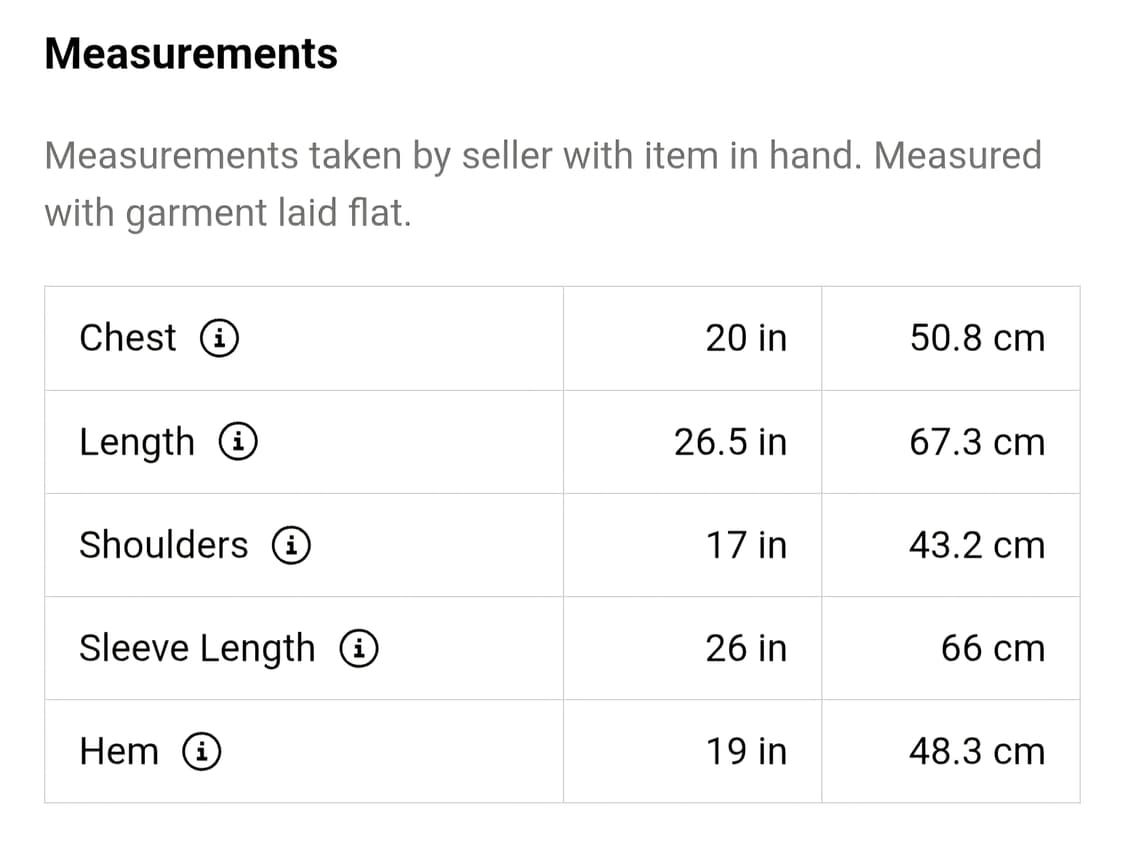This screenshot has width=1125, height=841.
Task: Select the 67.3 cm length value
Action: 977,442
